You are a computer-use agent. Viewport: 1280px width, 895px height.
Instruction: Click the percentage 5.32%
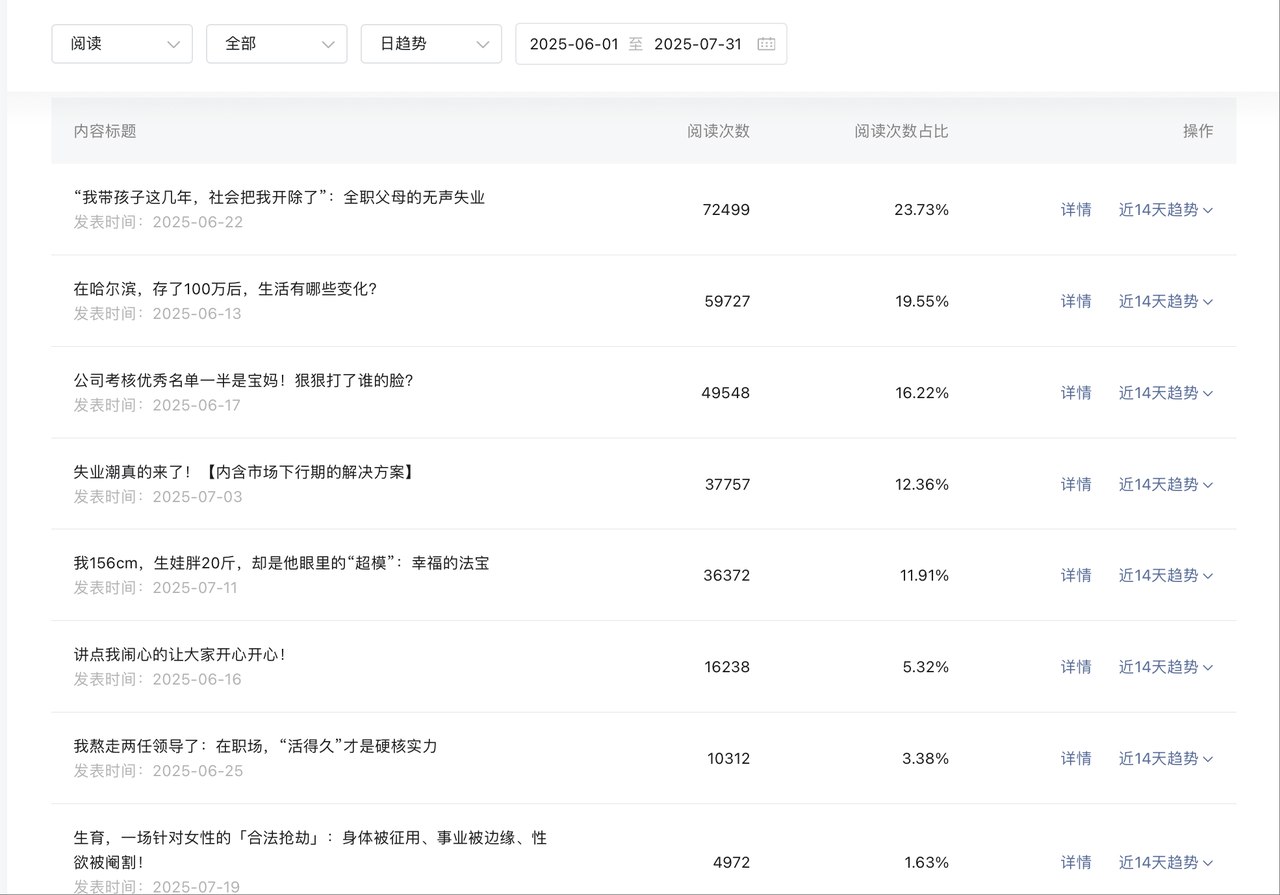[x=926, y=667]
